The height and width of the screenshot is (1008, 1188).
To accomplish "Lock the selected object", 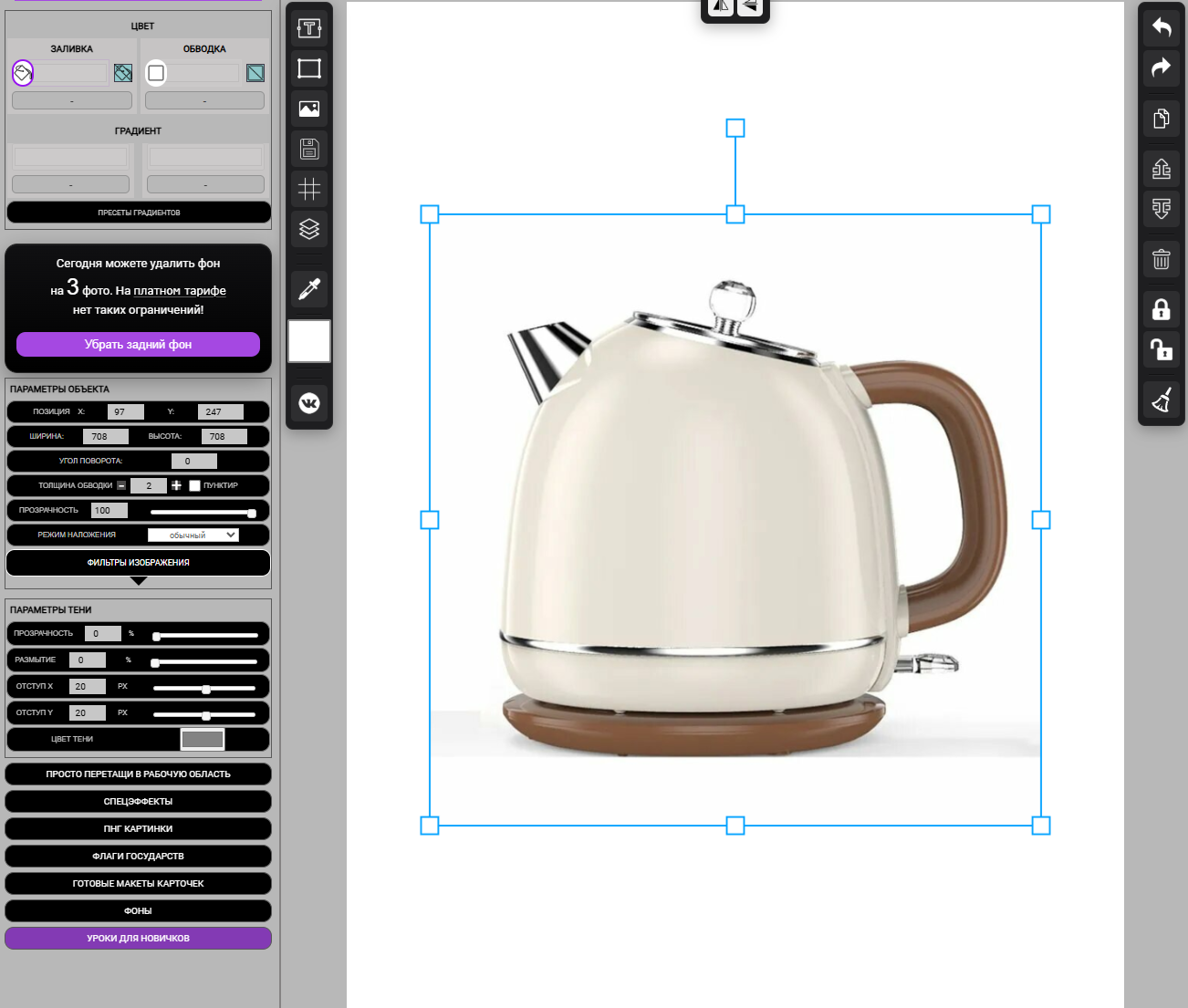I will (x=1161, y=309).
